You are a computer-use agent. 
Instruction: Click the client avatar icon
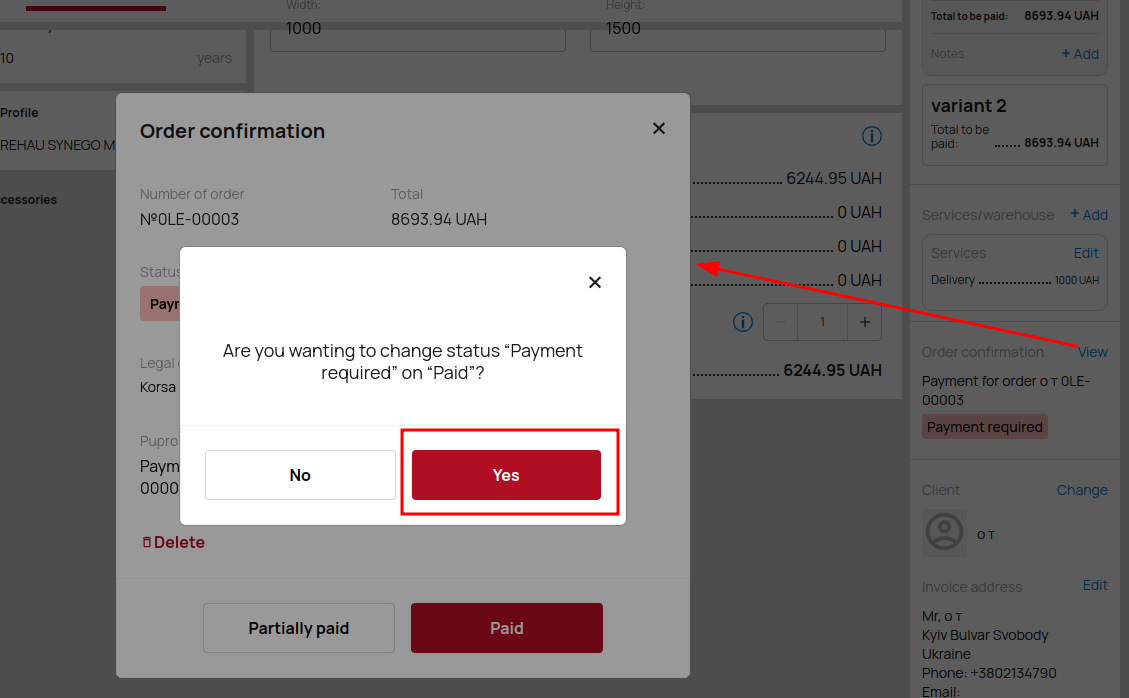pos(944,533)
